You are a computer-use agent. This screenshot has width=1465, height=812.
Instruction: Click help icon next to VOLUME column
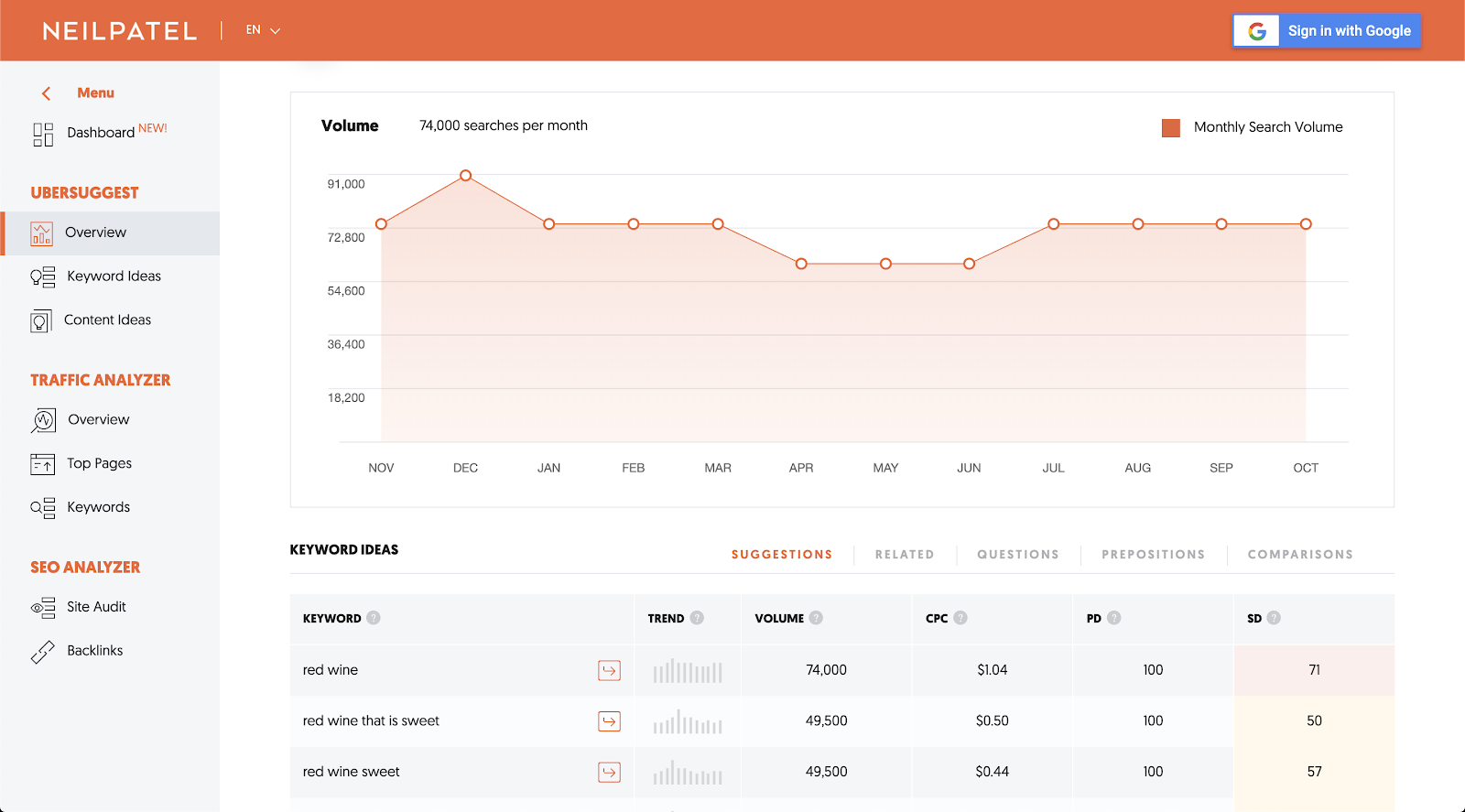[816, 618]
